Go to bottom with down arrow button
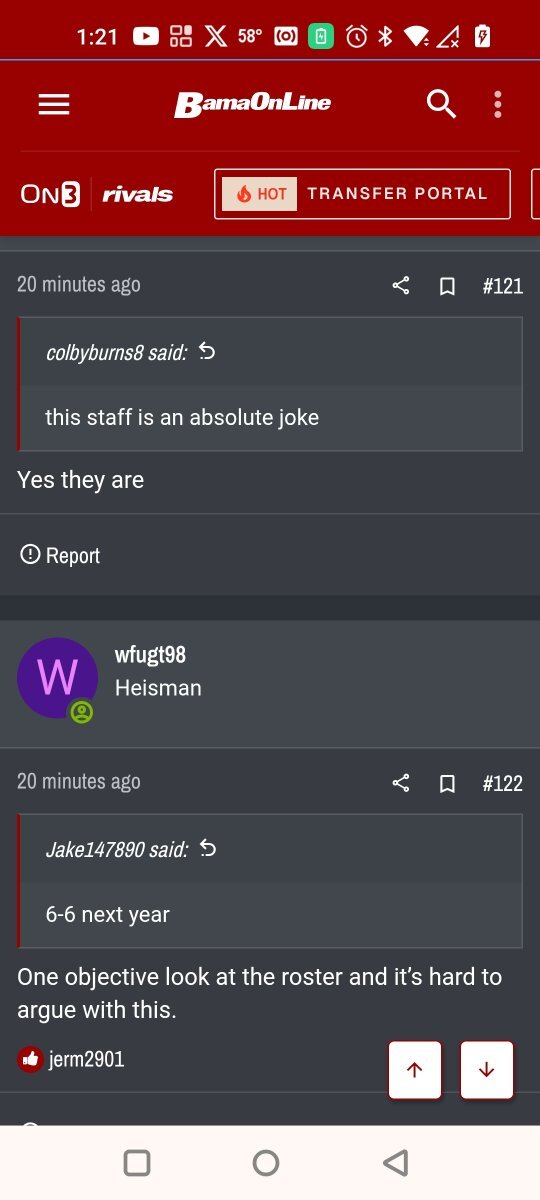Viewport: 540px width, 1200px height. tap(487, 1069)
